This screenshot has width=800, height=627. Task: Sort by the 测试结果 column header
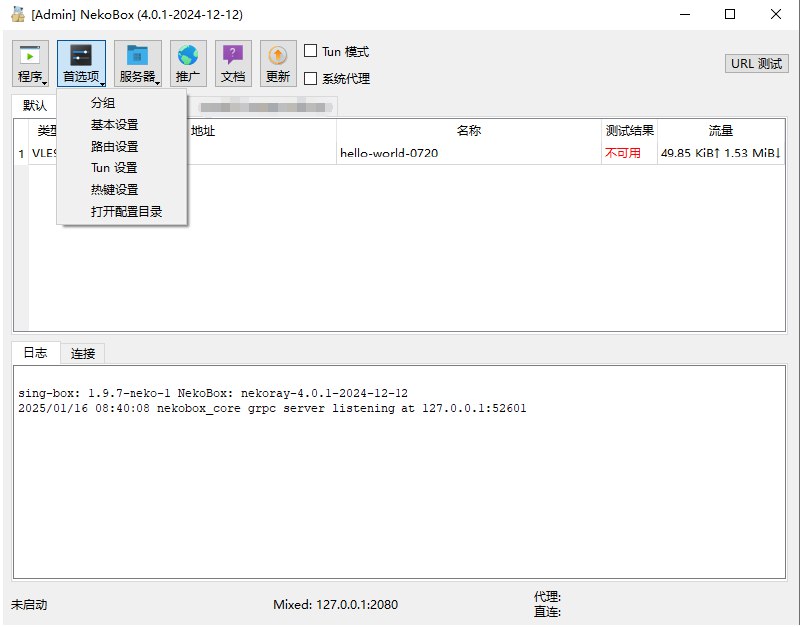pyautogui.click(x=630, y=131)
